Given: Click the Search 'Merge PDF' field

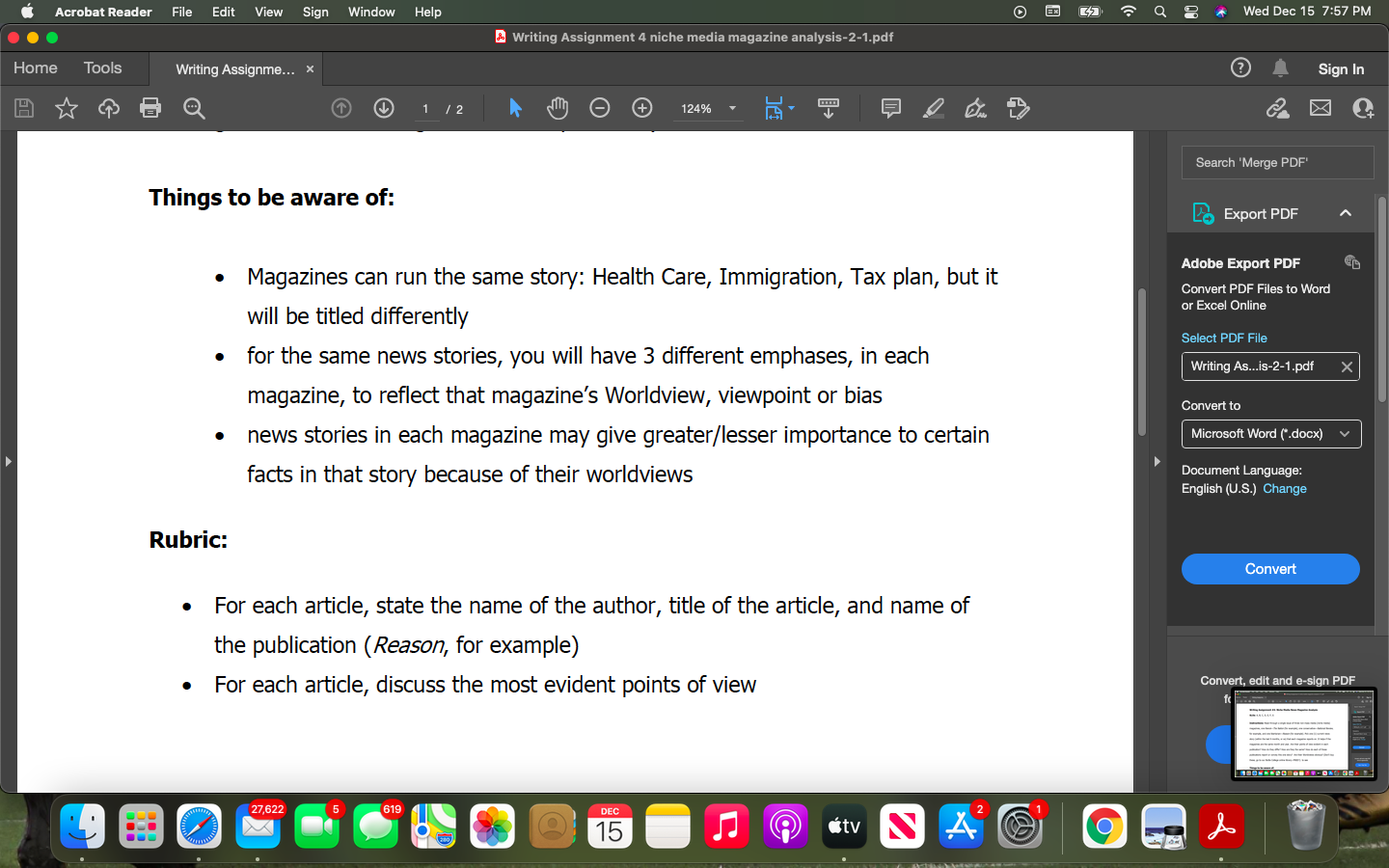Looking at the screenshot, I should point(1278,163).
